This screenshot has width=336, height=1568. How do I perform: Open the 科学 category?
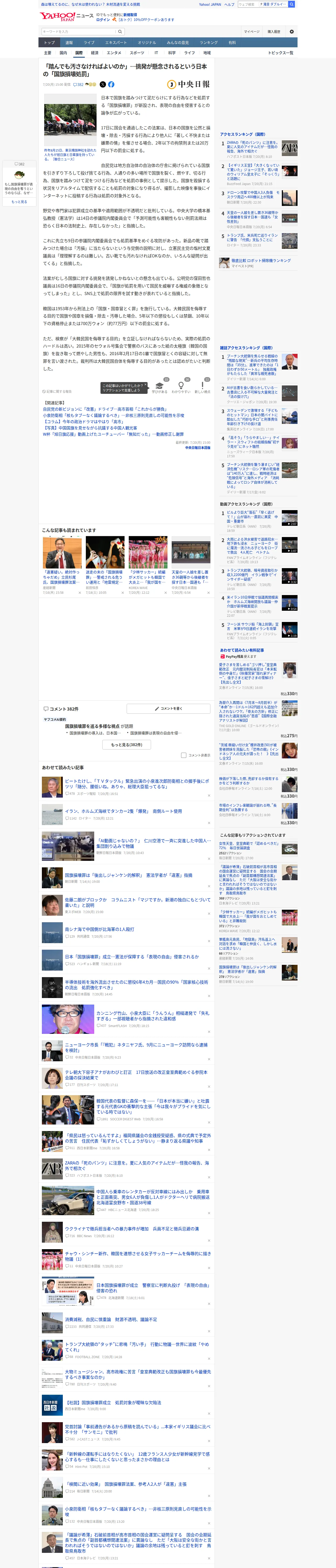coord(172,53)
